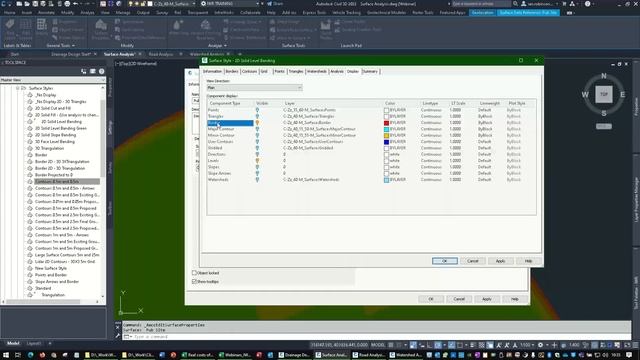Select the 2D Solid Level Banding style
The image size is (640, 360).
(x=61, y=122)
